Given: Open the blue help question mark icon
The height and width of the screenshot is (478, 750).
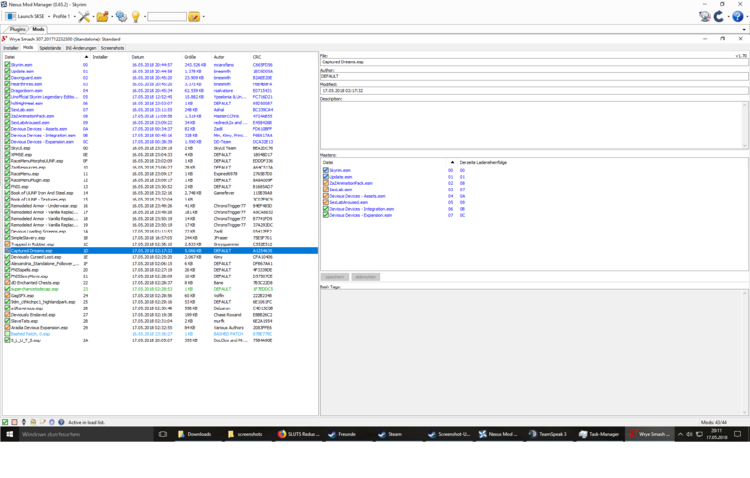Looking at the screenshot, I should click(x=738, y=16).
